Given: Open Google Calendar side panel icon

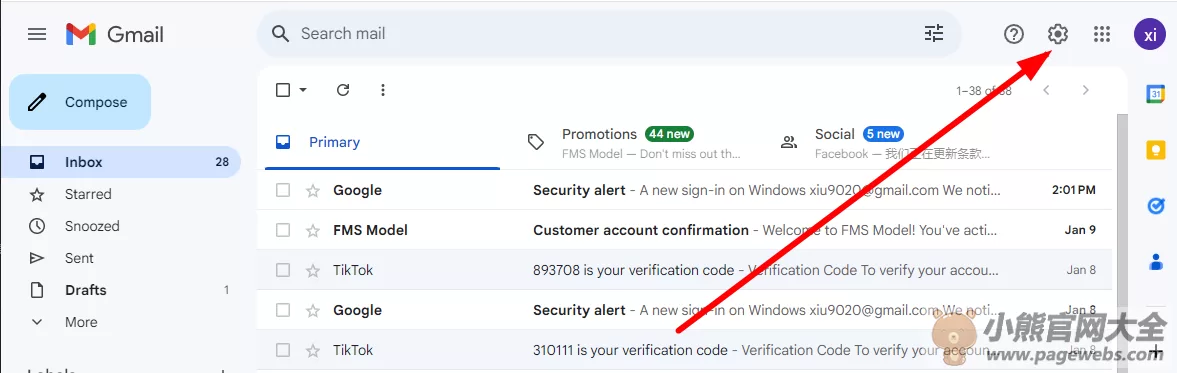Looking at the screenshot, I should tap(1155, 95).
